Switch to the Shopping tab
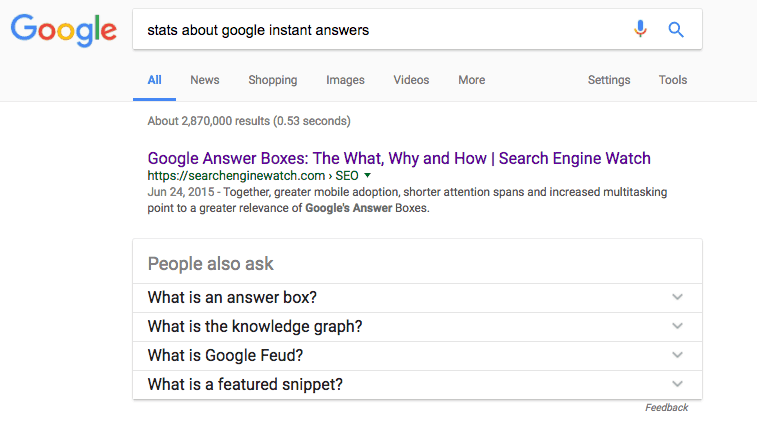 (x=273, y=80)
